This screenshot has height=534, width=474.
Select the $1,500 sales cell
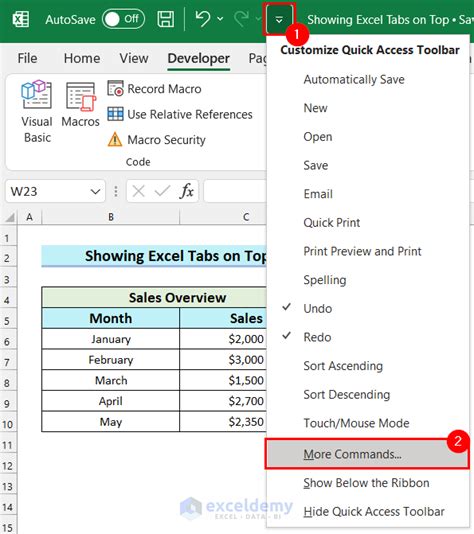point(223,380)
